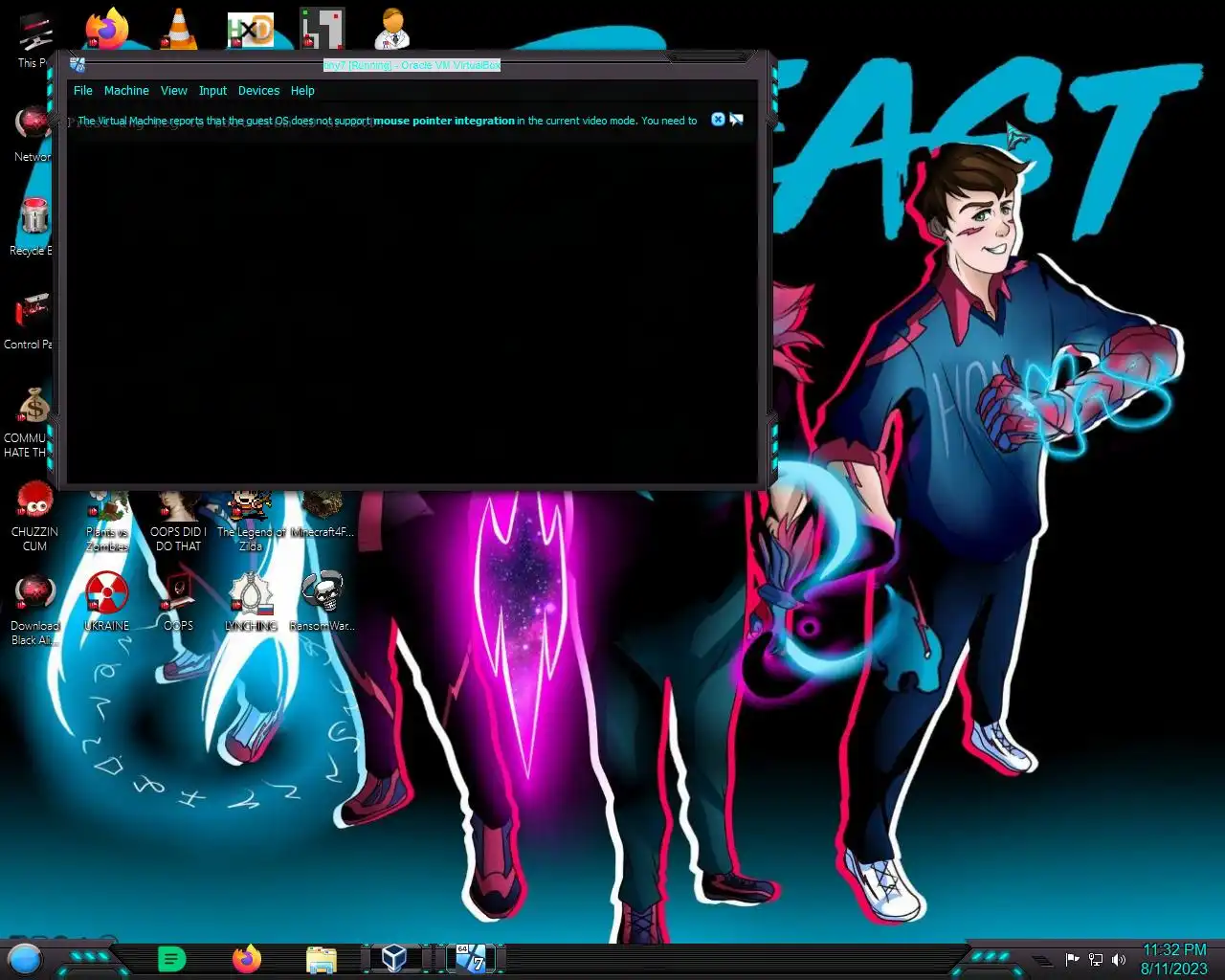Open the volume speaker tray icon

[x=1119, y=960]
